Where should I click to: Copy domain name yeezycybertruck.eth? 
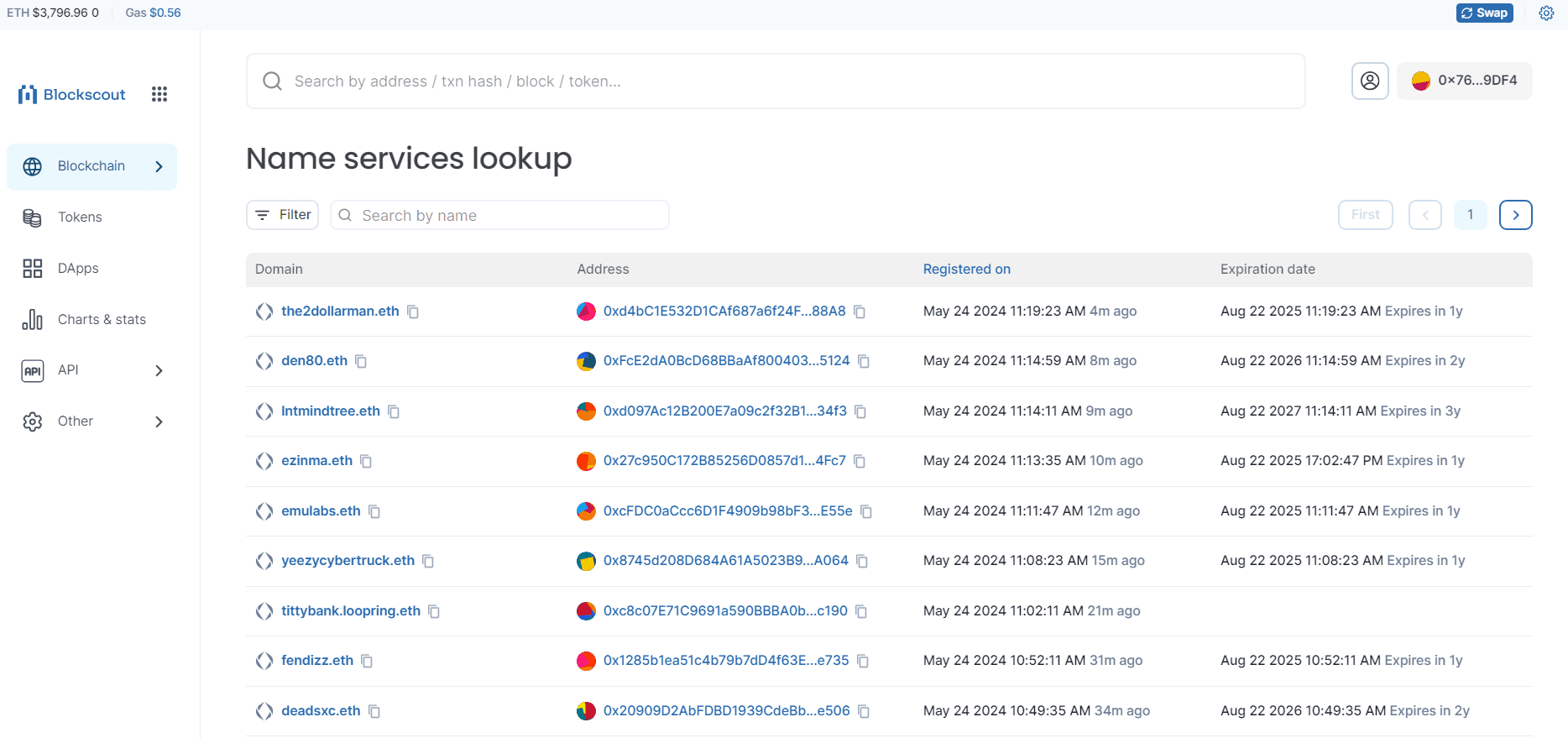[x=428, y=561]
